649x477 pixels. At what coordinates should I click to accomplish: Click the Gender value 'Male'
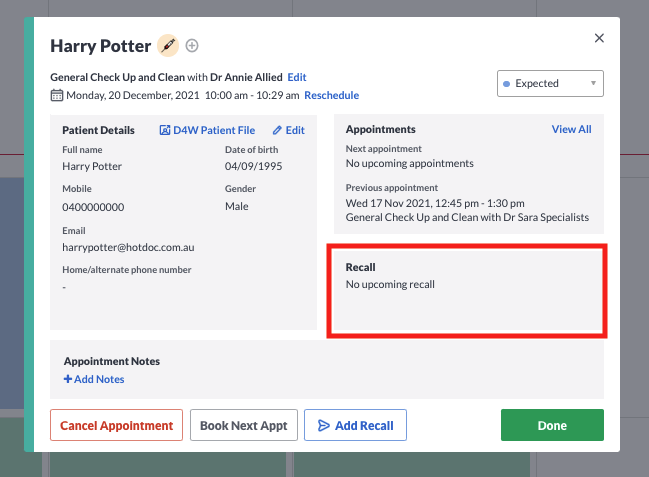pyautogui.click(x=237, y=206)
